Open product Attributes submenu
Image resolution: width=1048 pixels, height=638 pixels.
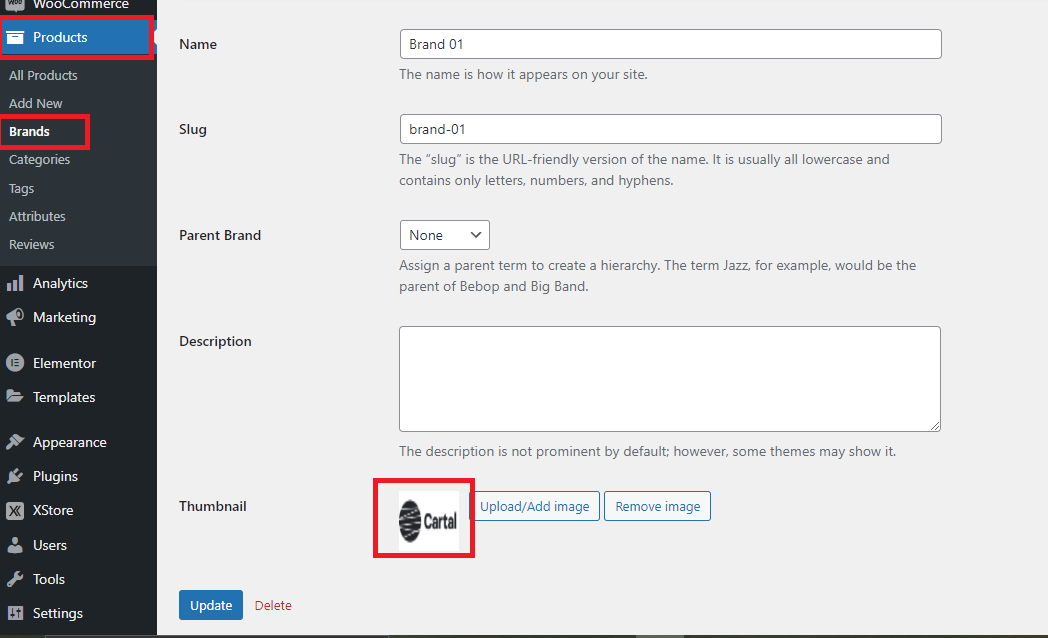click(x=37, y=216)
